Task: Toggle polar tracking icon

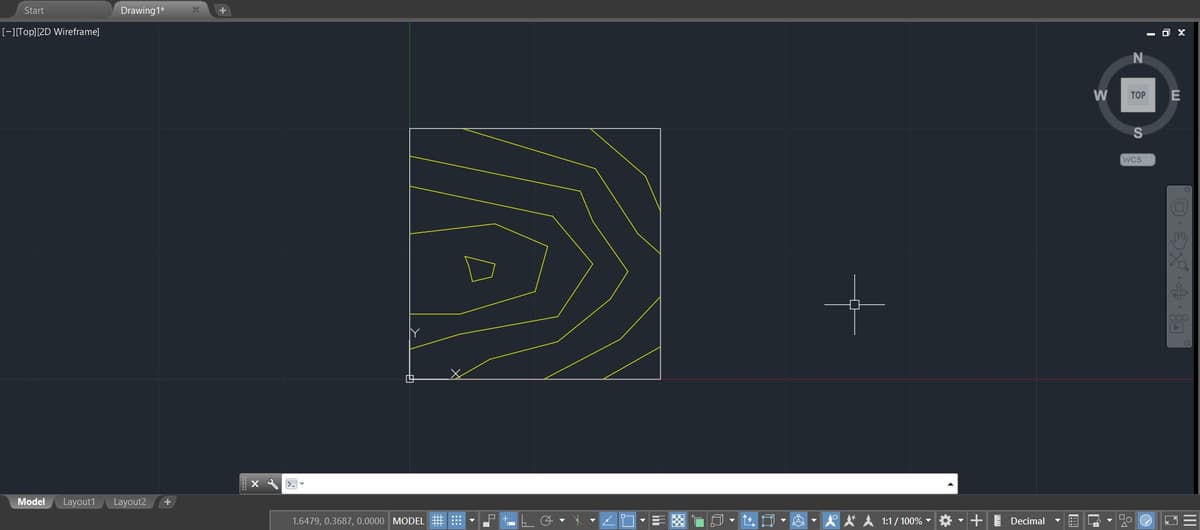Action: pyautogui.click(x=547, y=521)
